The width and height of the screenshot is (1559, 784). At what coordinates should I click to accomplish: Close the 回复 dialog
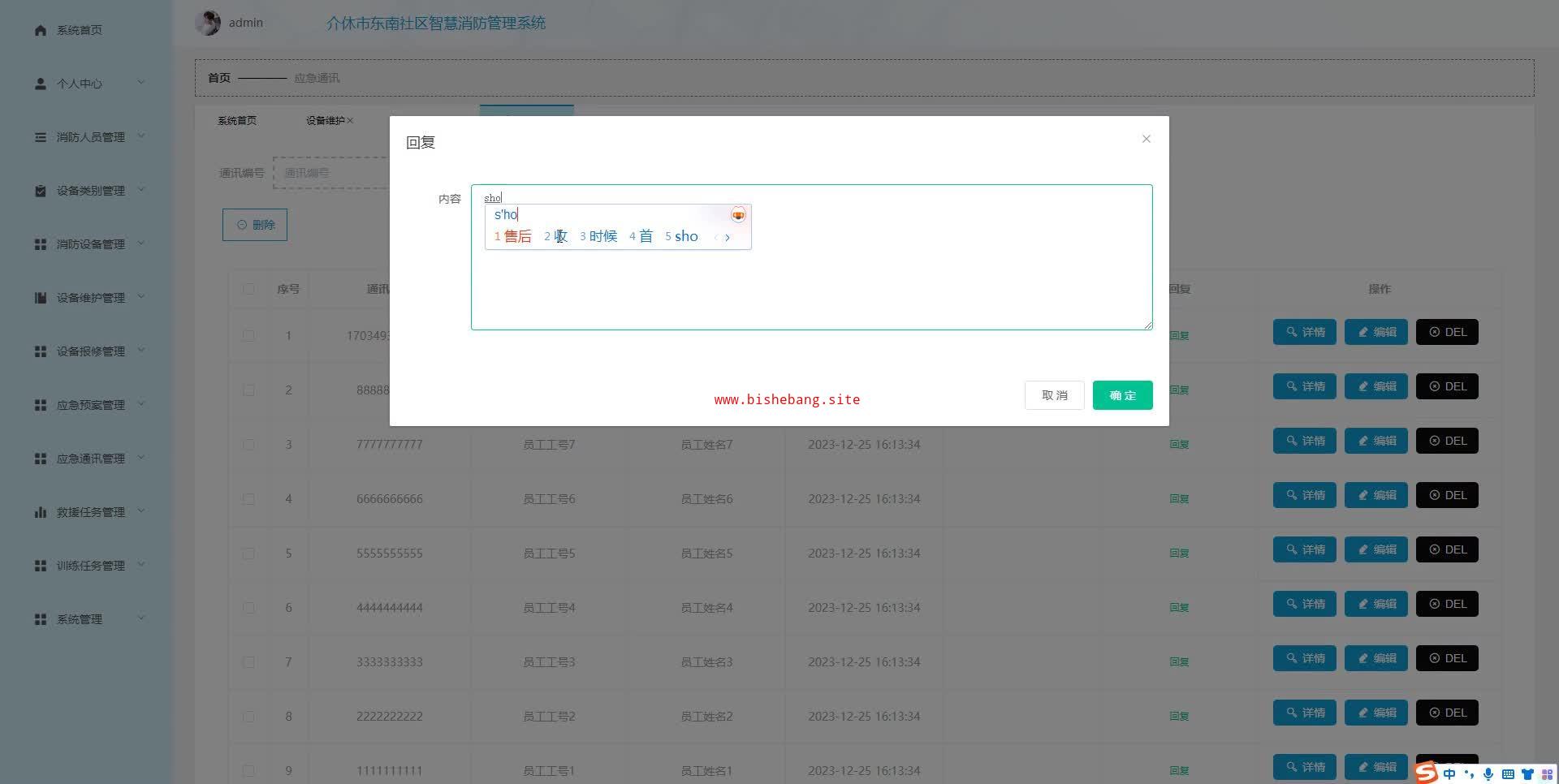click(x=1147, y=139)
